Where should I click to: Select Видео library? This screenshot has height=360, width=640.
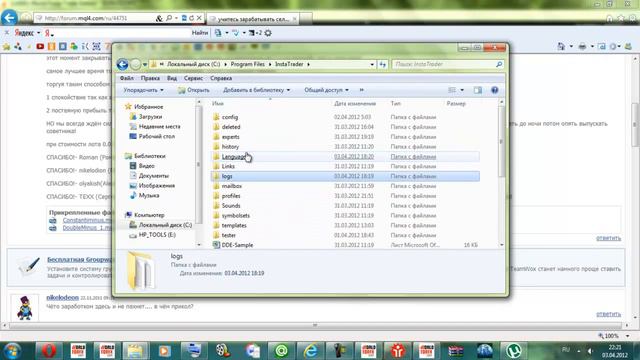pos(146,166)
